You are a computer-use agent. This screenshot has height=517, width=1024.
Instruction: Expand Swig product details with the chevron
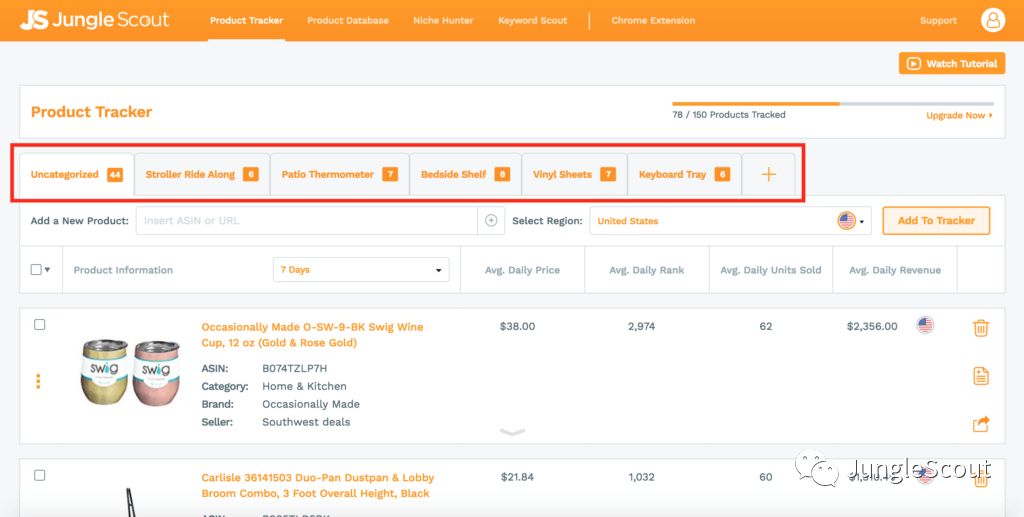tap(511, 432)
